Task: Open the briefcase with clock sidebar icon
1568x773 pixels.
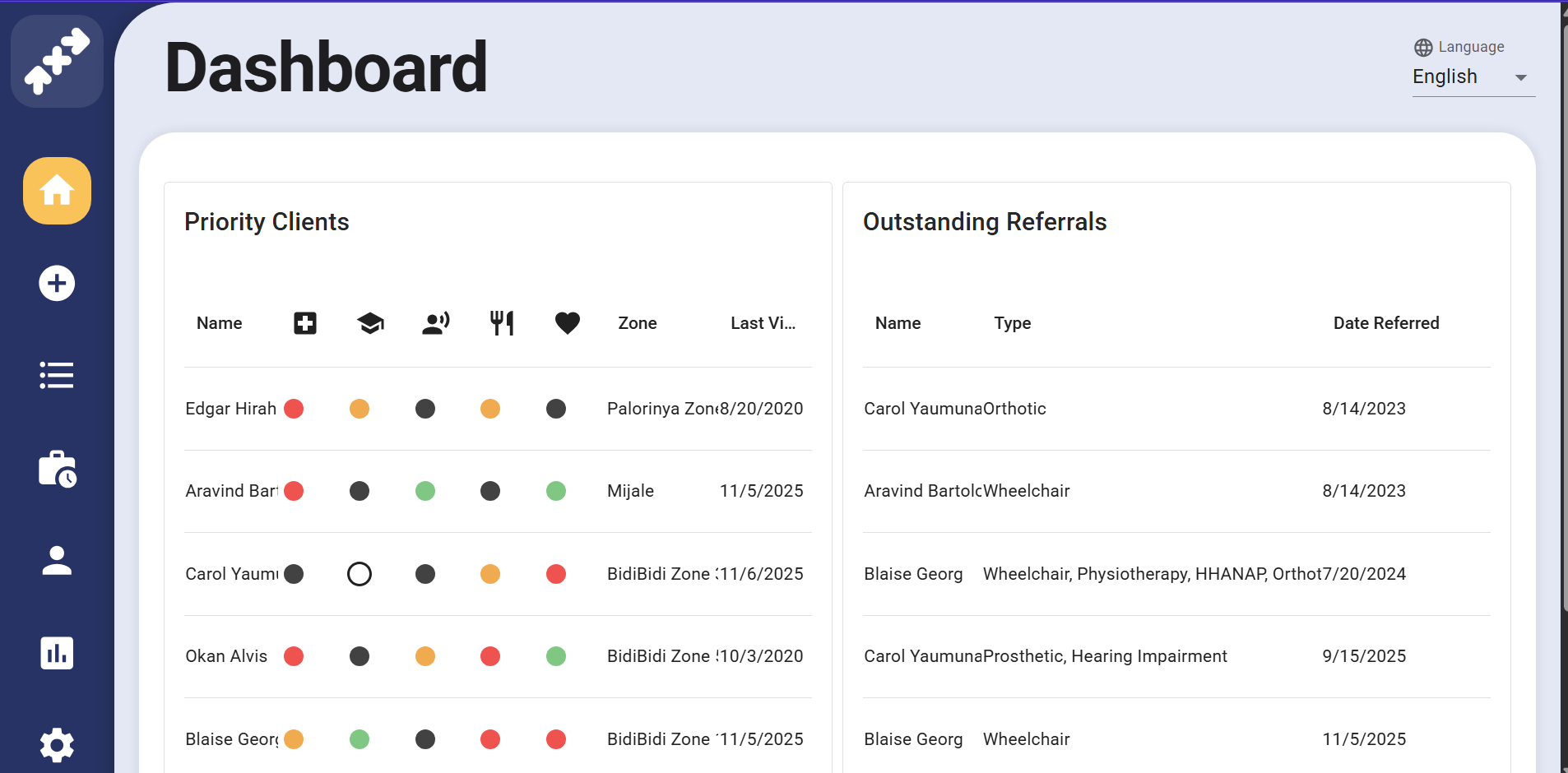Action: (x=57, y=469)
